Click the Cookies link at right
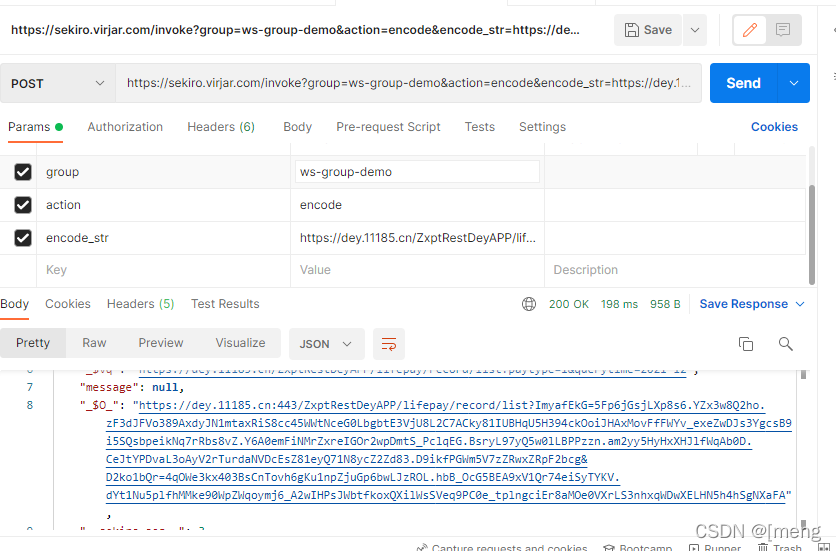 [x=774, y=127]
